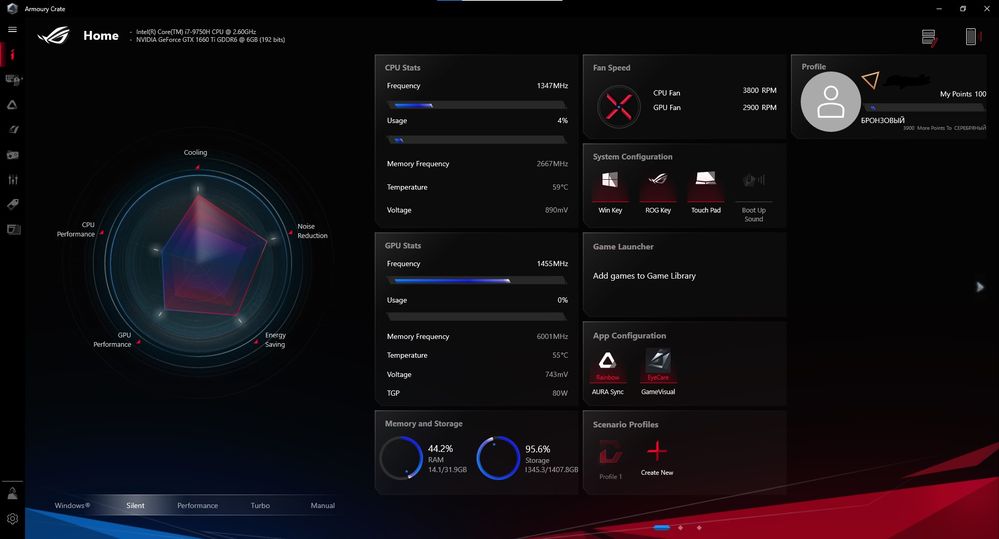The height and width of the screenshot is (539, 999).
Task: Open Settings gear in the sidebar
Action: click(x=12, y=519)
